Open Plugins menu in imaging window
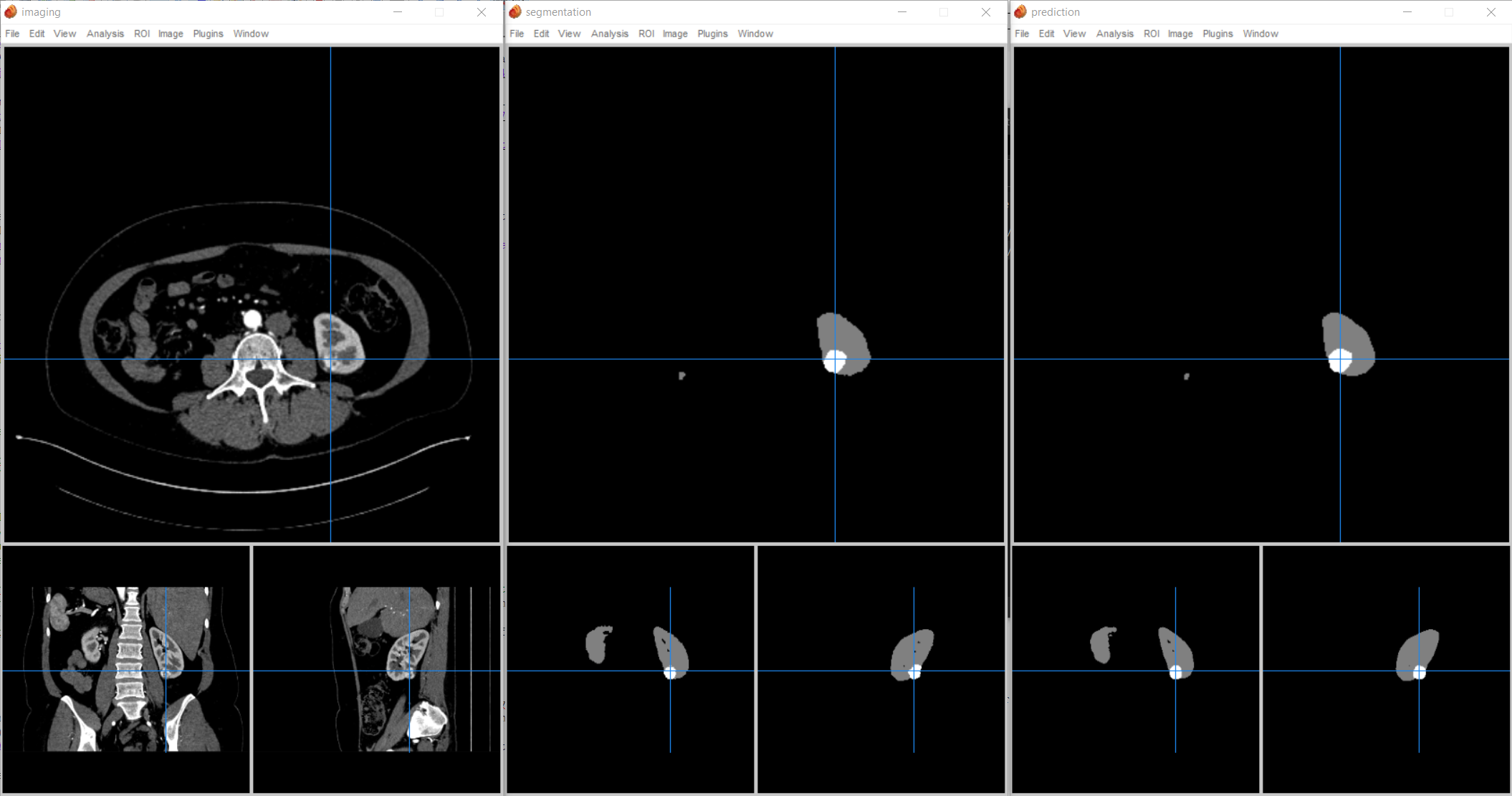 208,34
